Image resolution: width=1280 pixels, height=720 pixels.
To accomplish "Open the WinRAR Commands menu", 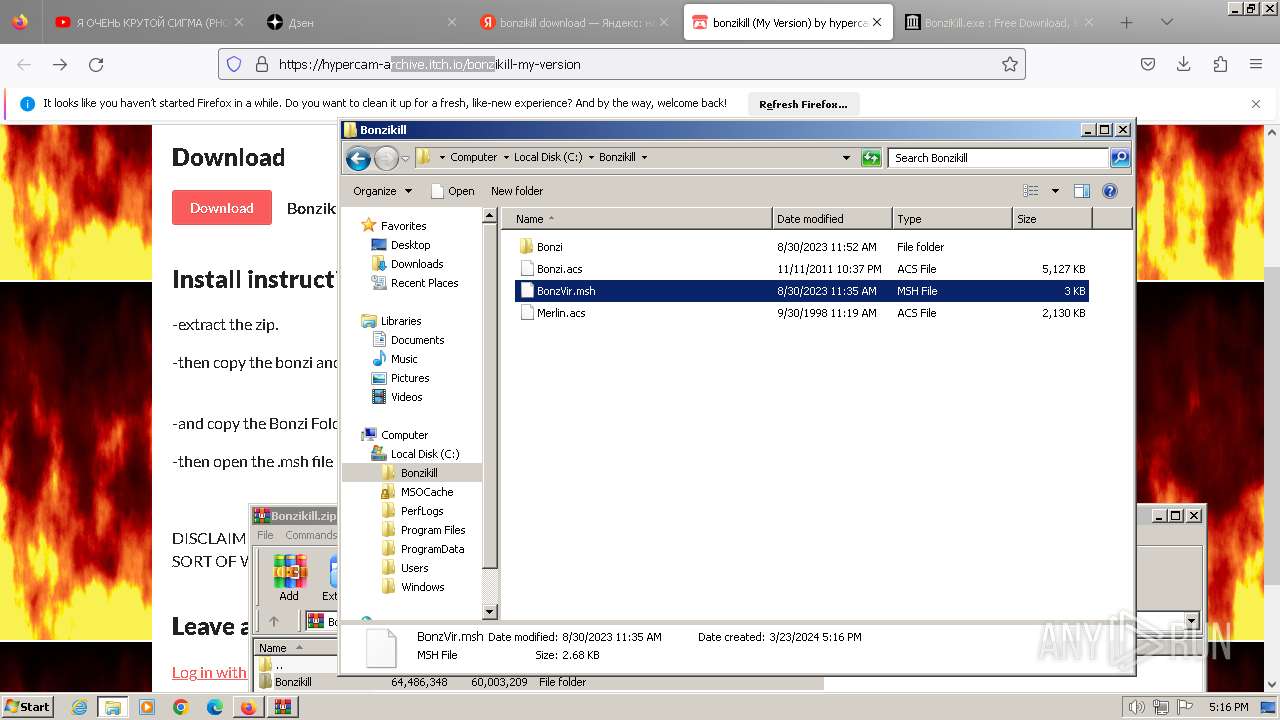I will [310, 535].
